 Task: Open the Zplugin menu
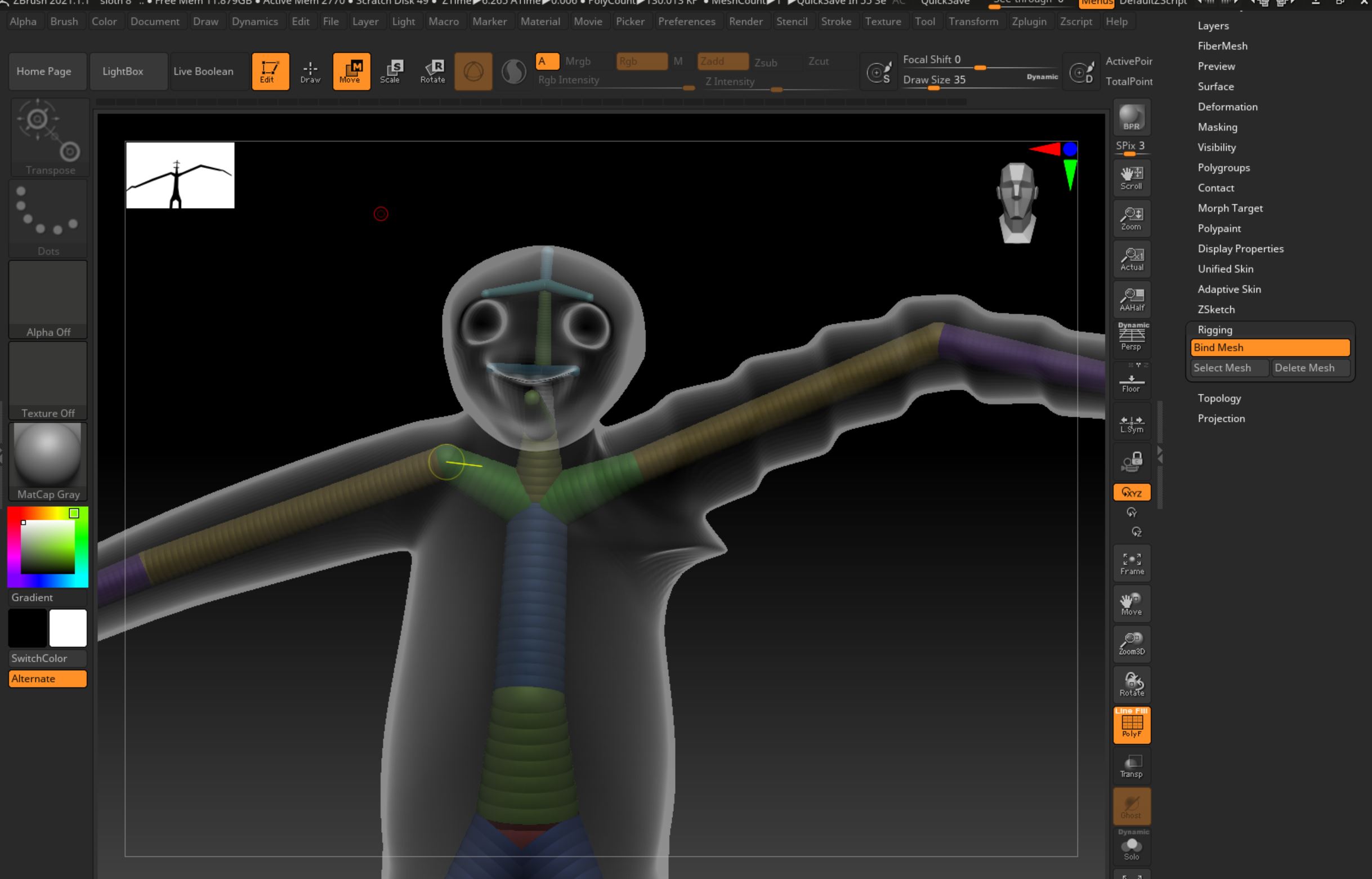point(1029,22)
